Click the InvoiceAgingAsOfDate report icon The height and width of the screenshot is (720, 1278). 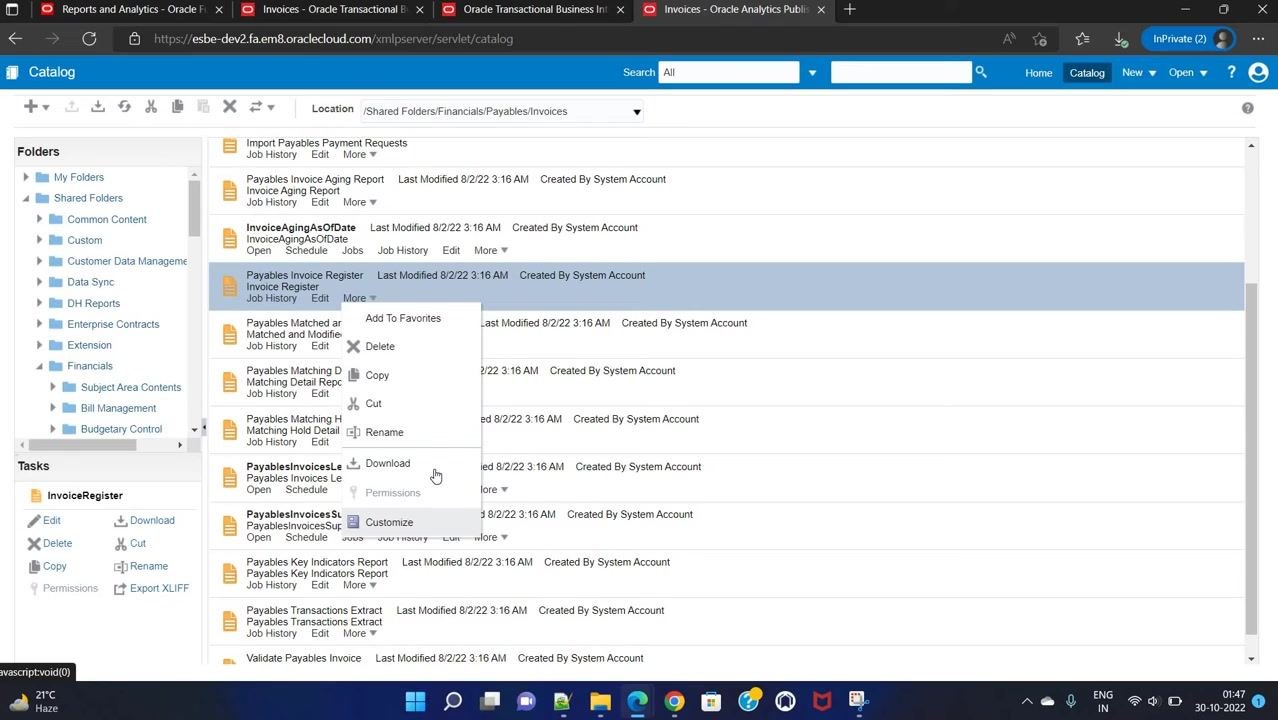[x=230, y=238]
